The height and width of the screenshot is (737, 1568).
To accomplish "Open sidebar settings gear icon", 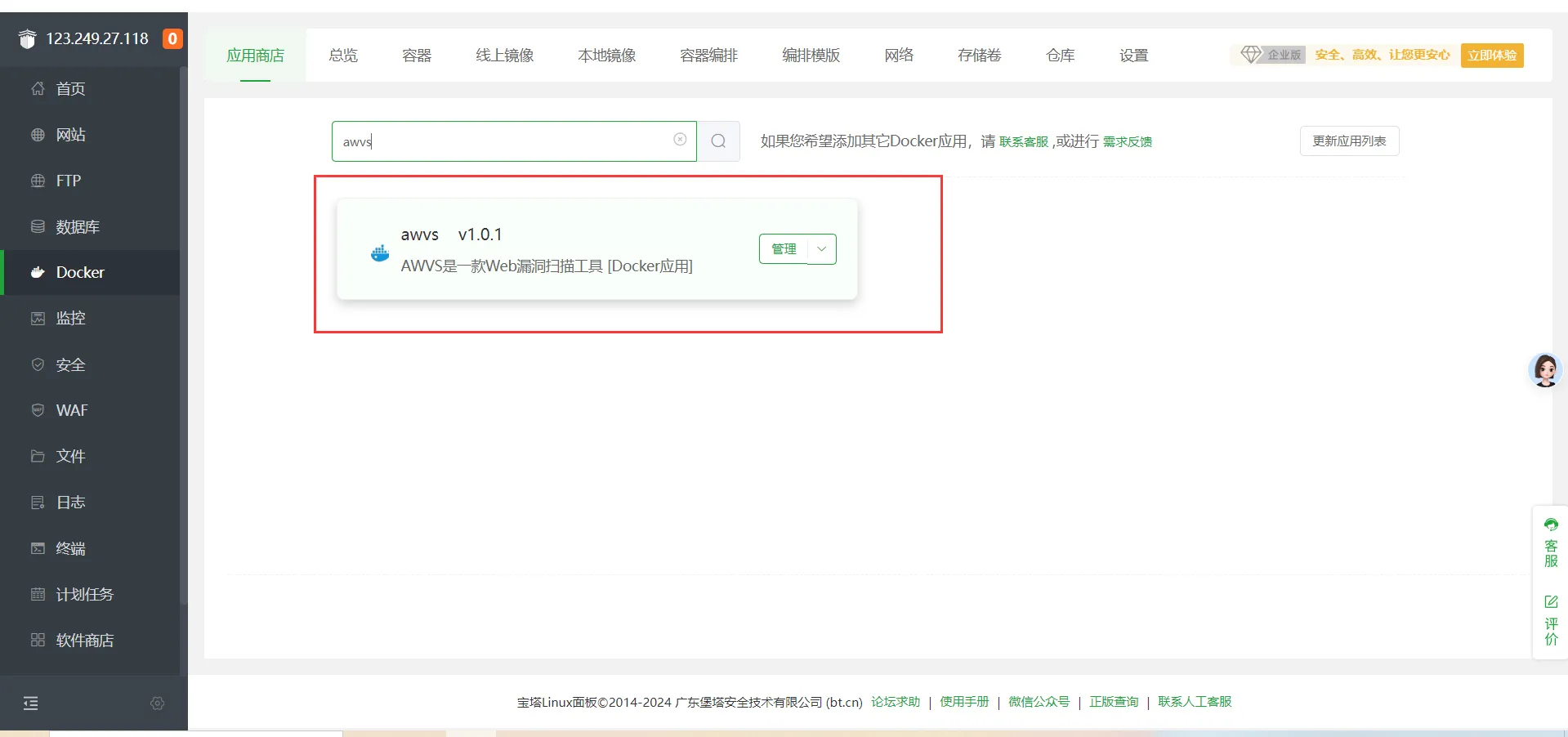I will tap(158, 703).
